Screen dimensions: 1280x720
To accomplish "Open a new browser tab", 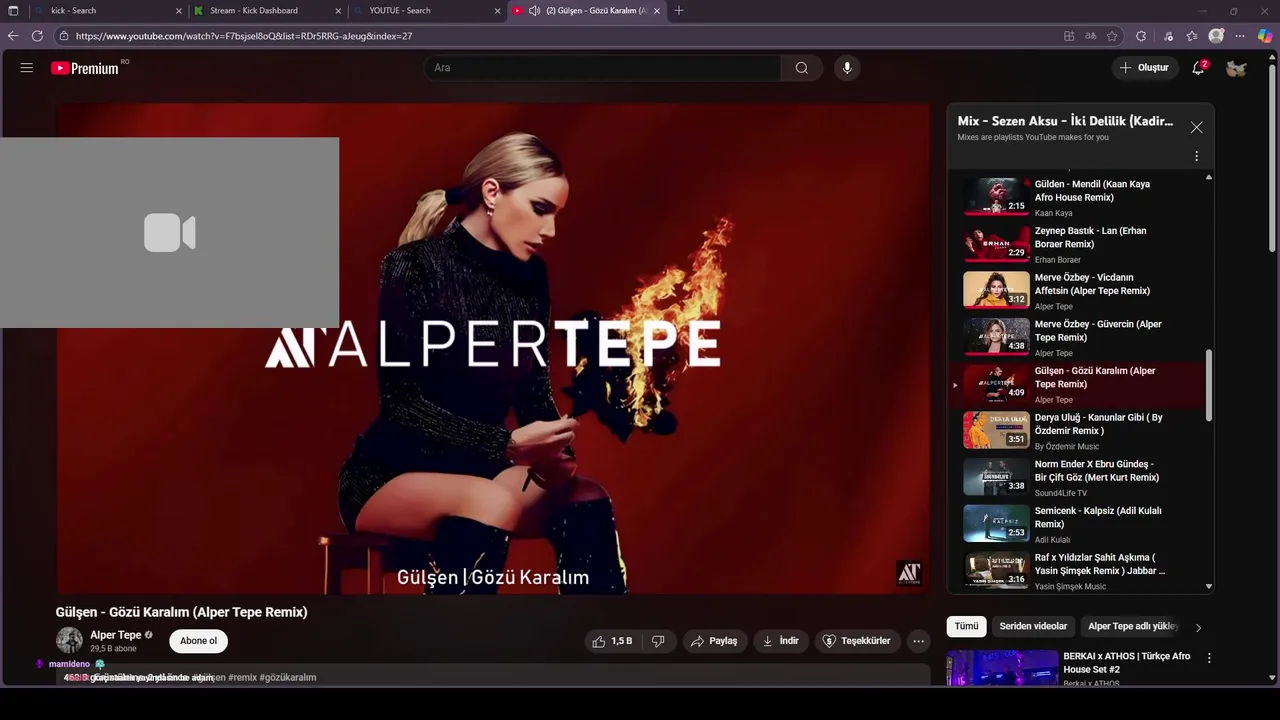I will 679,11.
